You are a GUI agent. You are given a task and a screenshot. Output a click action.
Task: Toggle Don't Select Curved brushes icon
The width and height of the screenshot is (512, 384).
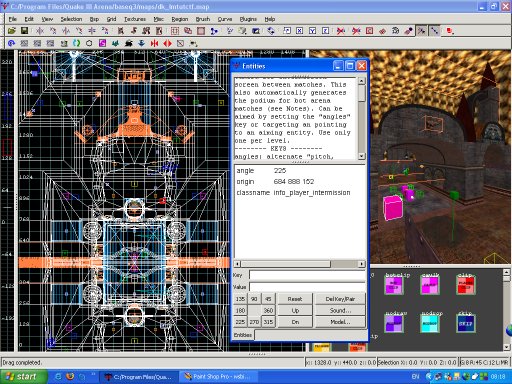[356, 31]
